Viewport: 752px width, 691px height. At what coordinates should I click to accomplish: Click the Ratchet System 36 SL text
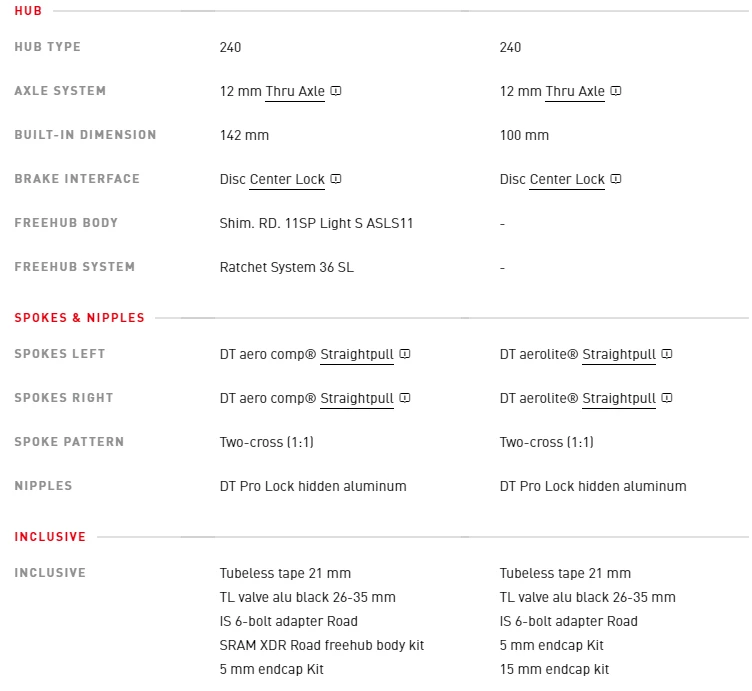pos(286,267)
